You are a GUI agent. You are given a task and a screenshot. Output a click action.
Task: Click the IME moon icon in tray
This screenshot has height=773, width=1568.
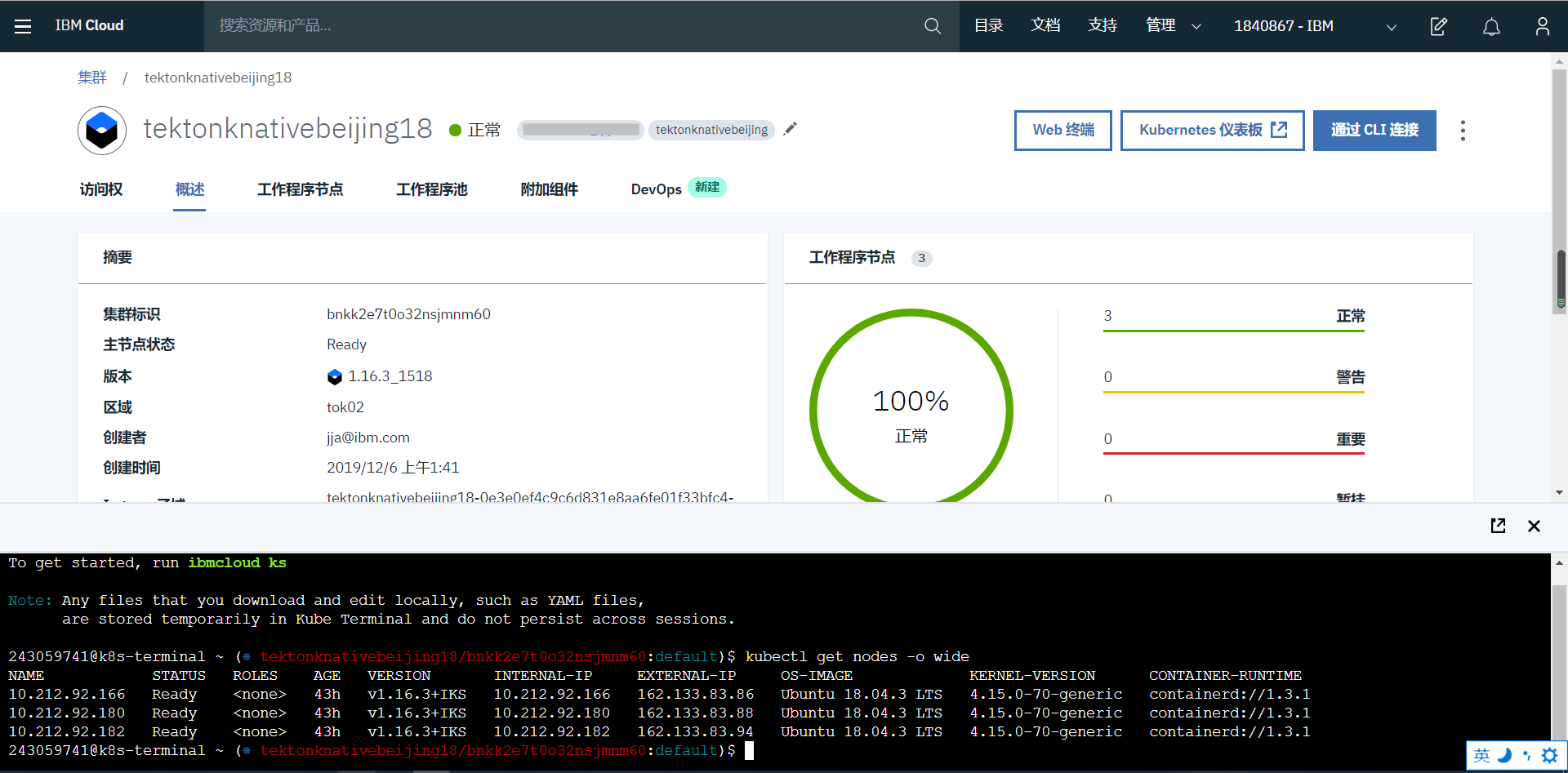tap(1505, 756)
